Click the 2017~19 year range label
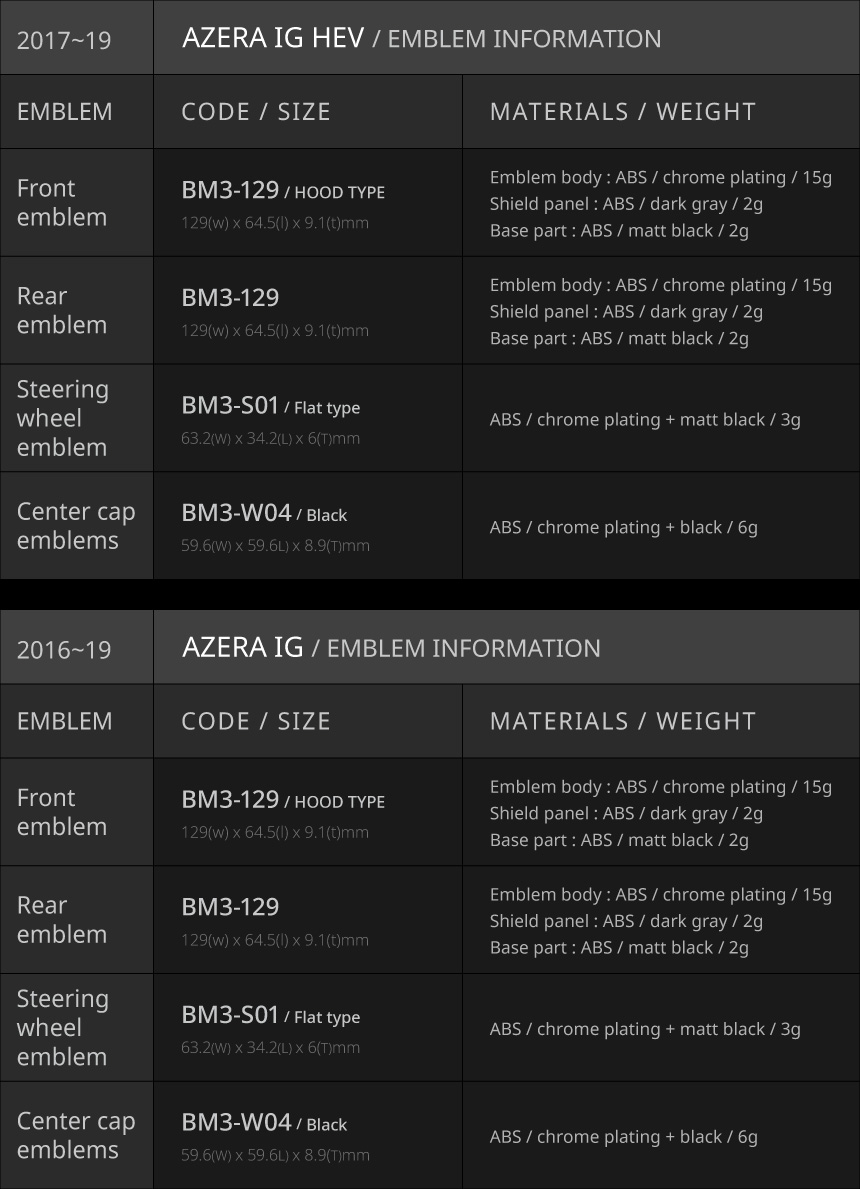 pos(64,40)
